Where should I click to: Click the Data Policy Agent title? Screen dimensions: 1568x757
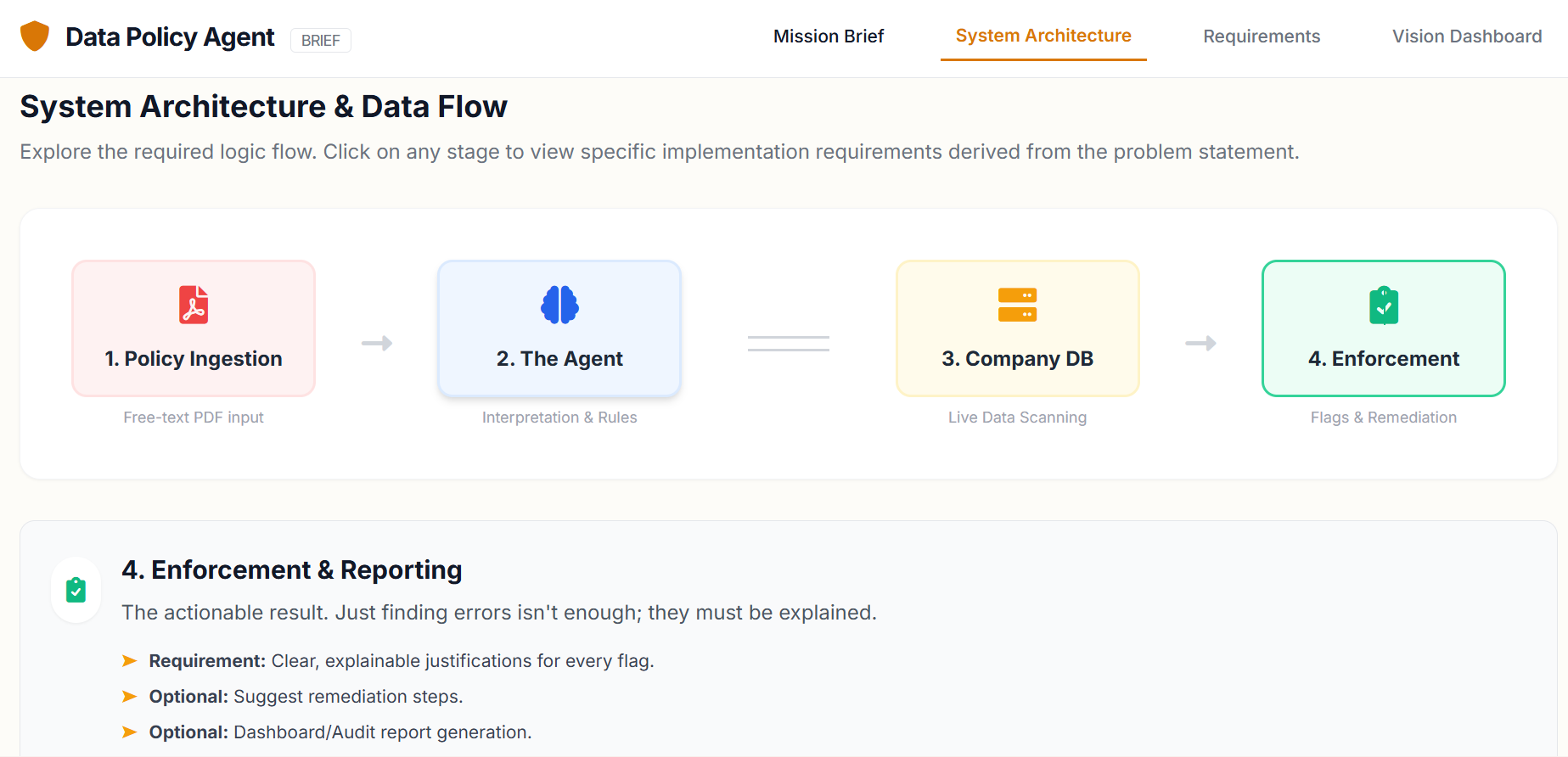click(170, 37)
